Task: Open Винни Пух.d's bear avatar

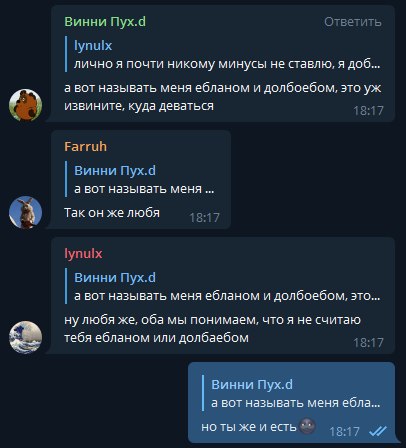Action: pyautogui.click(x=25, y=105)
